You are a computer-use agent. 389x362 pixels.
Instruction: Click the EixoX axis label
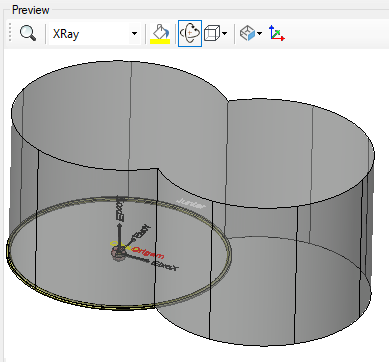[x=165, y=265]
